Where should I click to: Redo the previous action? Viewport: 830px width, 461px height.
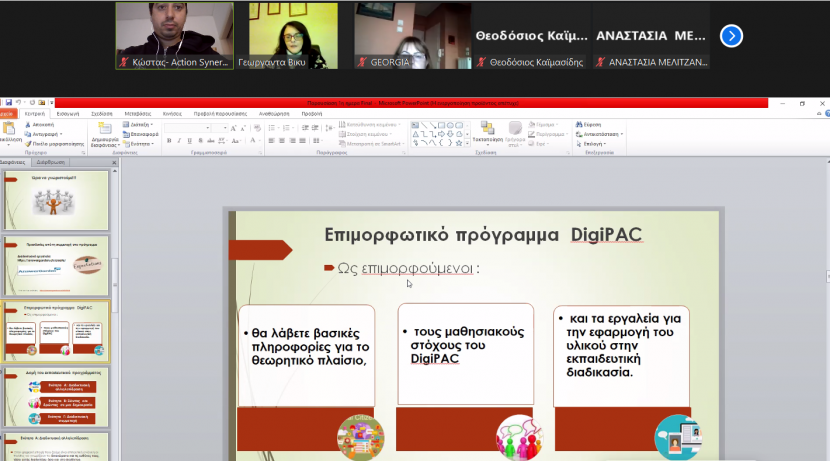click(x=32, y=103)
